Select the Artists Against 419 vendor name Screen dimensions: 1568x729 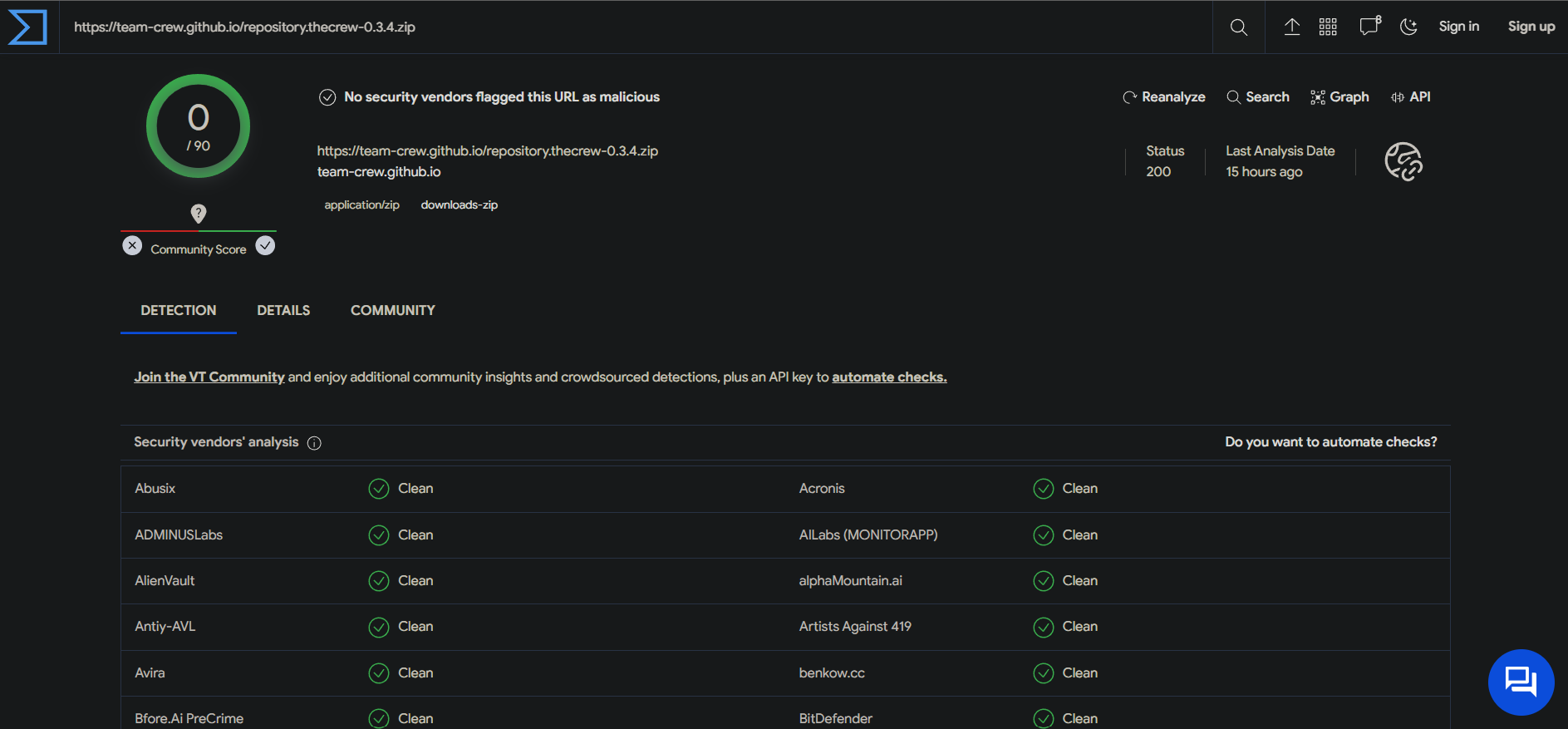click(x=855, y=627)
